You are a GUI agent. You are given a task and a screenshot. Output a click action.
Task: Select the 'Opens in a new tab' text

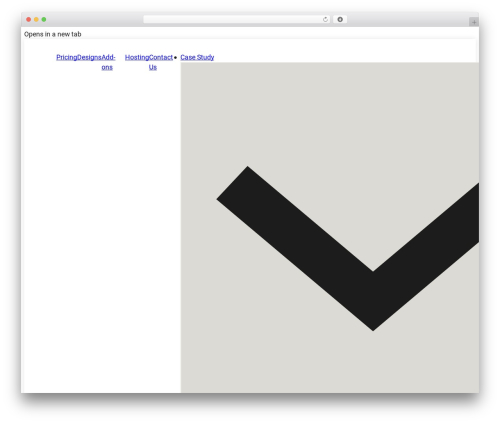point(53,34)
